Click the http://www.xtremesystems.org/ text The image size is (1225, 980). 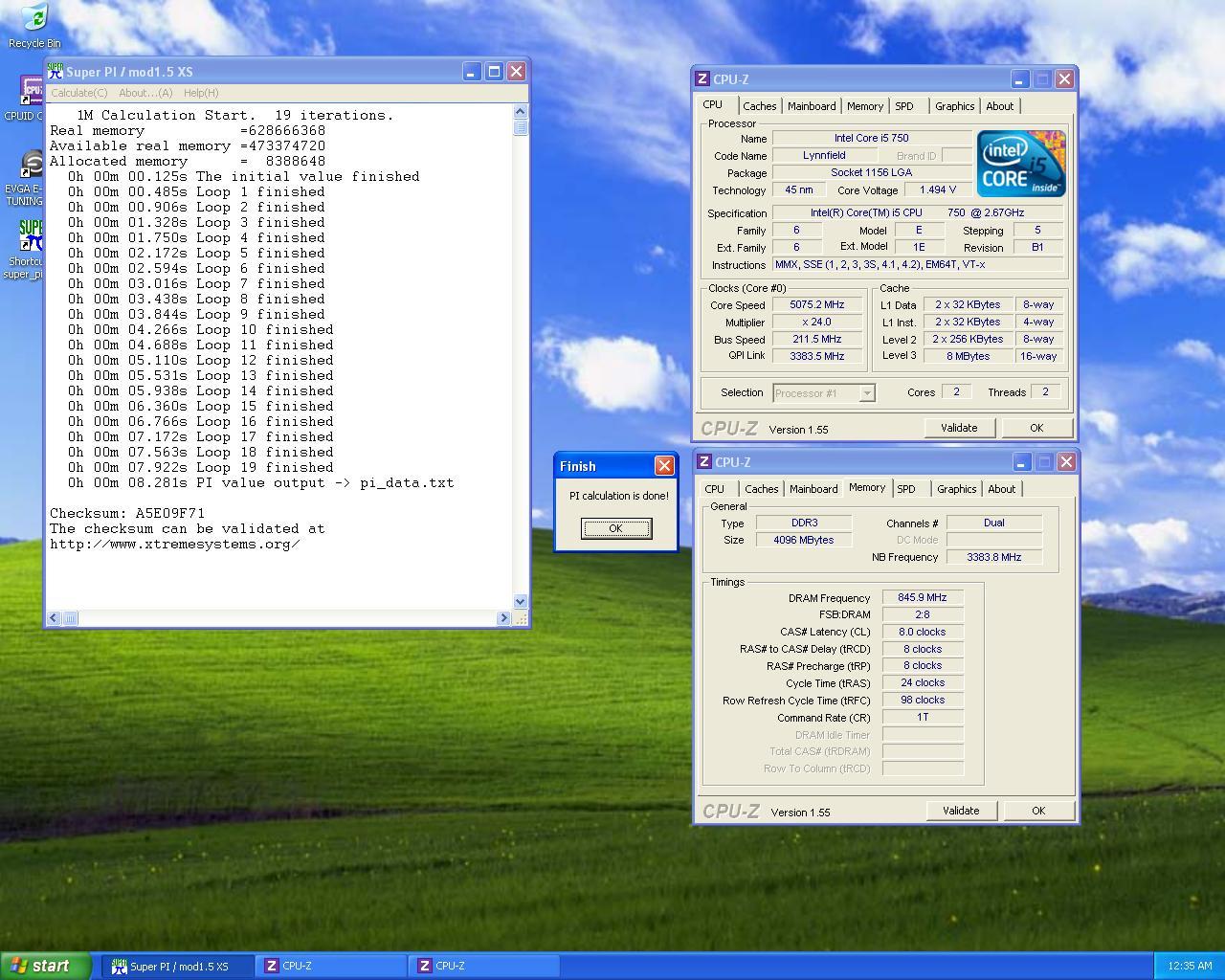point(175,544)
